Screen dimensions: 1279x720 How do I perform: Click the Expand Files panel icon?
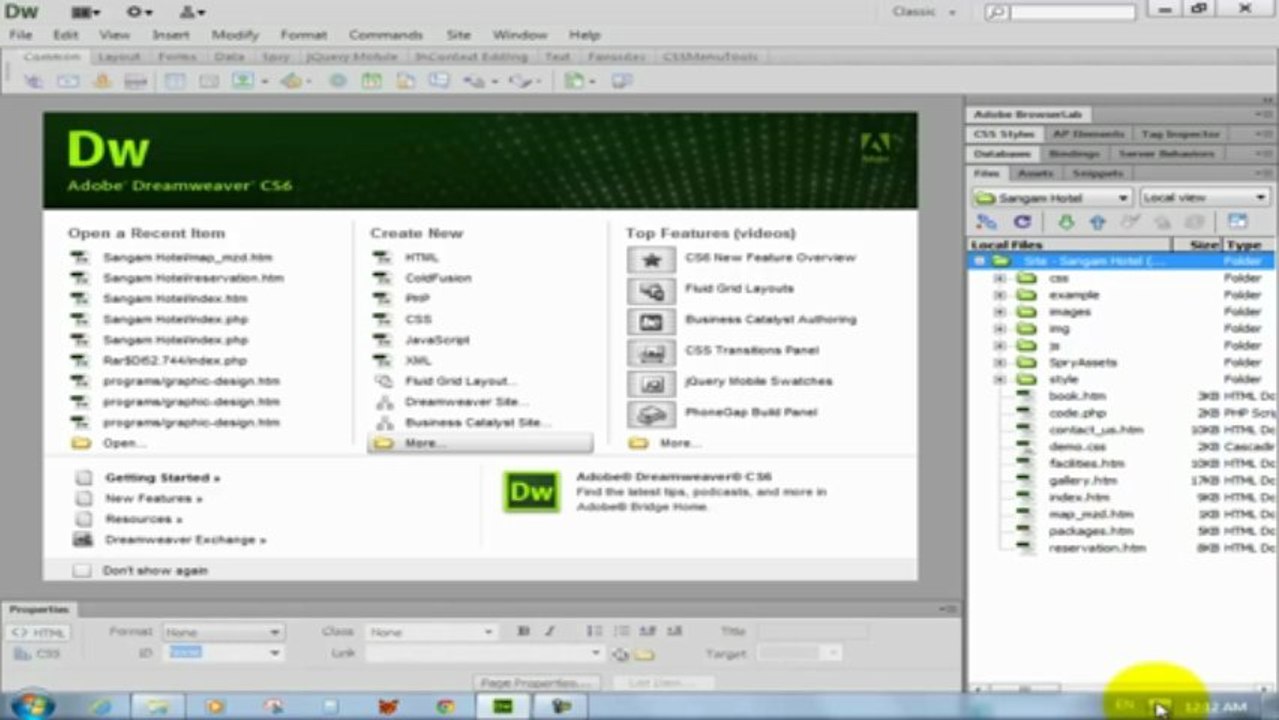point(1237,222)
